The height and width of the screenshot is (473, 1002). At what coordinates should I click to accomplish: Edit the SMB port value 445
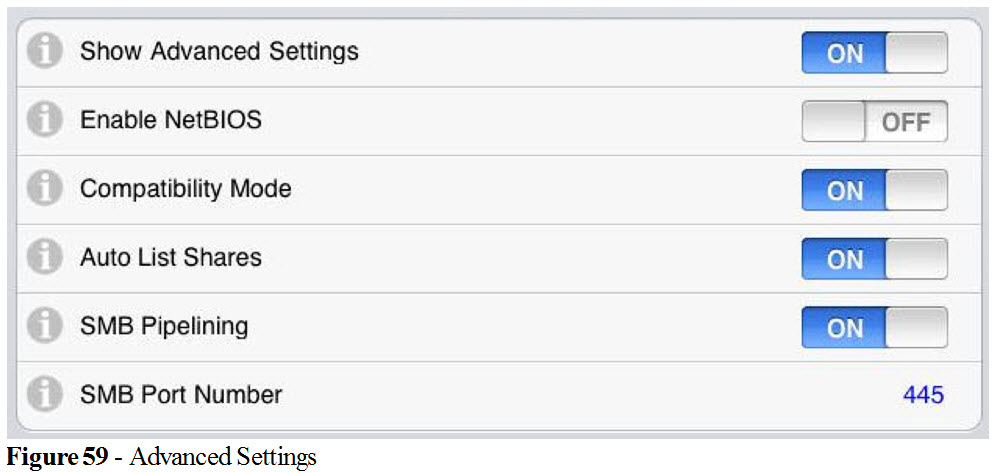922,395
